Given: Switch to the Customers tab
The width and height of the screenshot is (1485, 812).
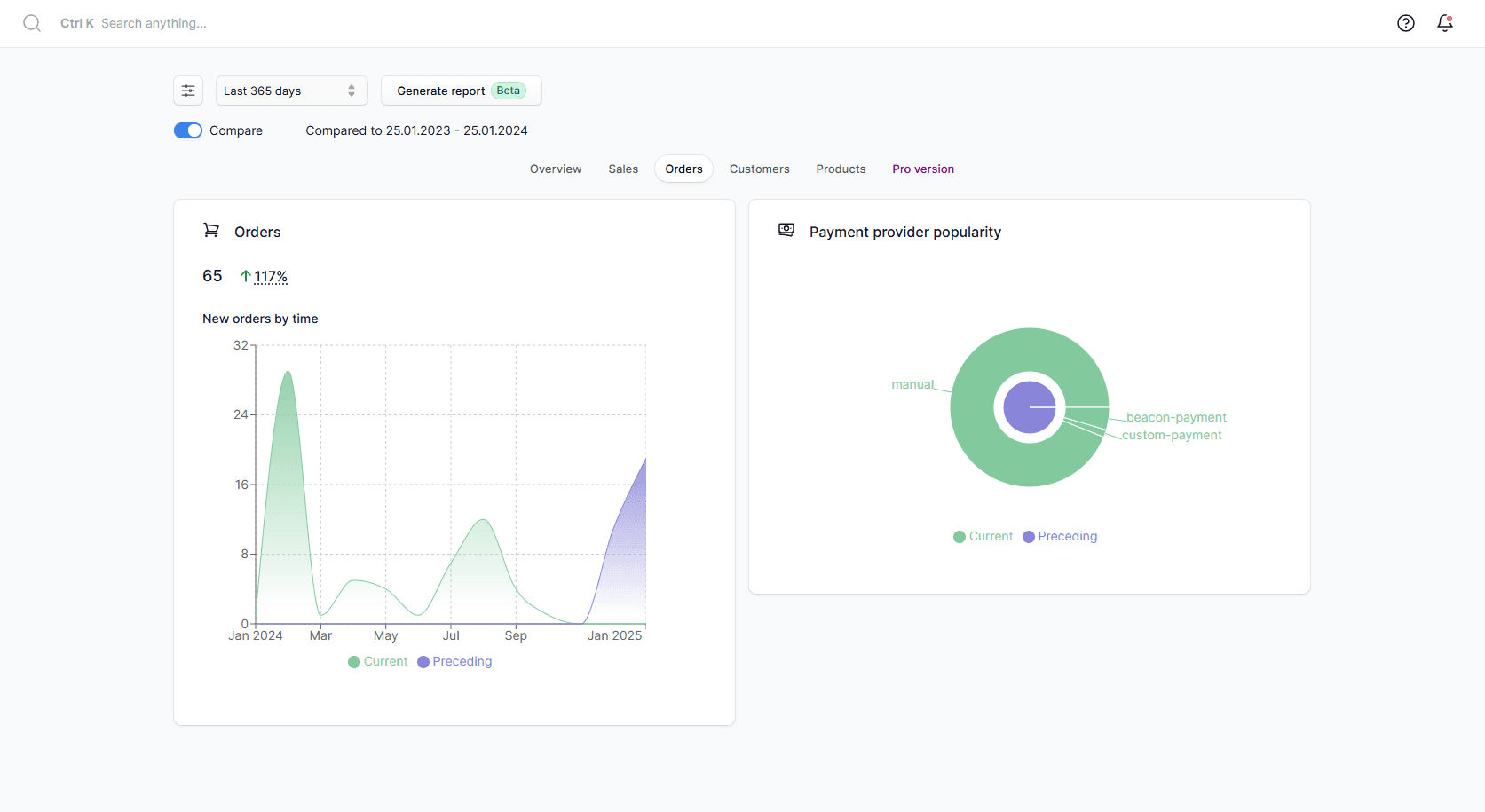Looking at the screenshot, I should point(759,169).
